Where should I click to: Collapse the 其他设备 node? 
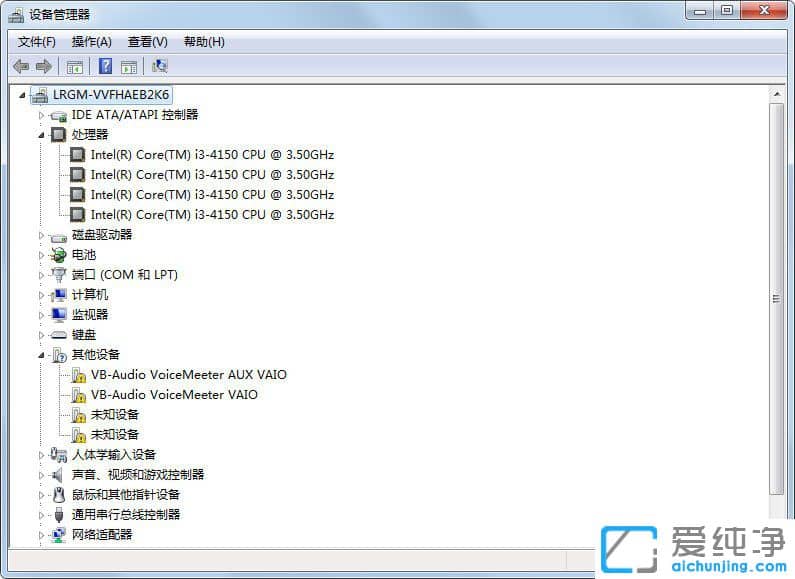tap(42, 355)
